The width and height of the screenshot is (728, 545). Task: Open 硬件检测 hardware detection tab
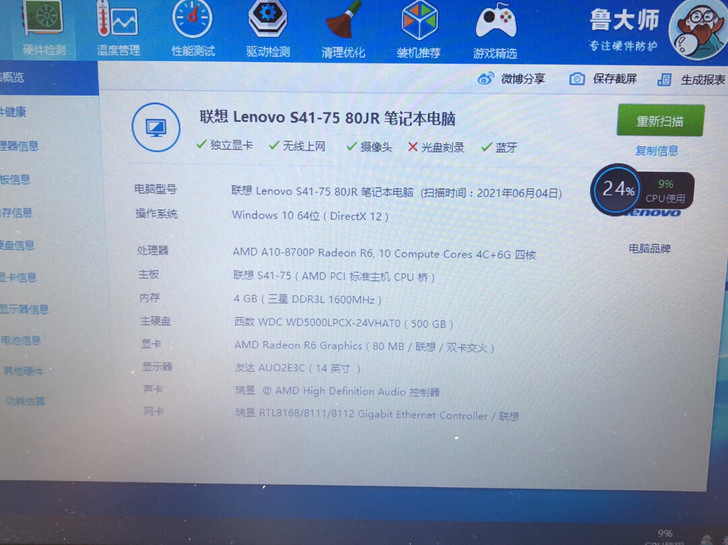[44, 28]
